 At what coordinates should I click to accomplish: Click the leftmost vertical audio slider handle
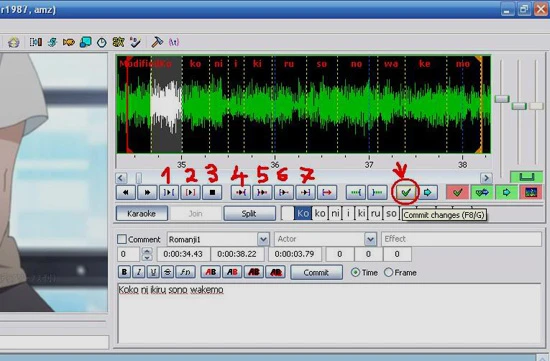click(x=502, y=99)
